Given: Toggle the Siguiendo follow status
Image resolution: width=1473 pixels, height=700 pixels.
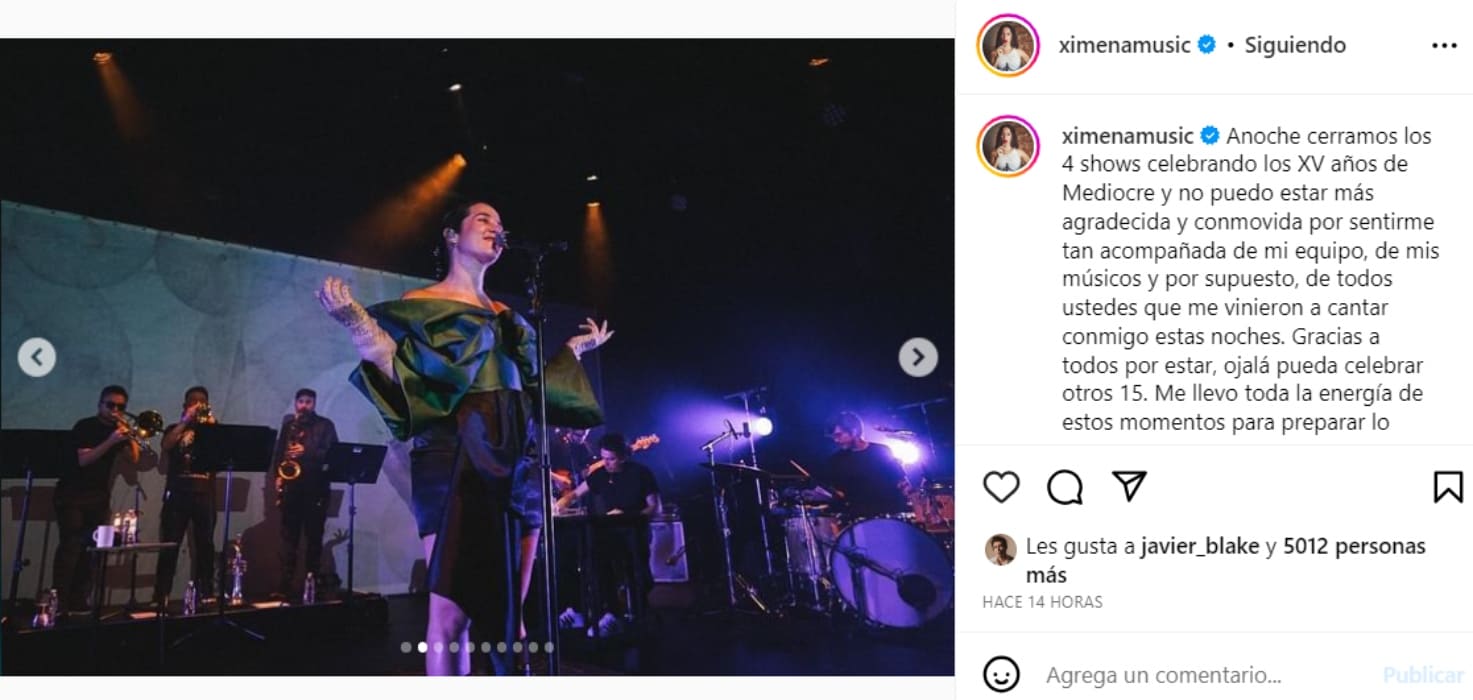Looking at the screenshot, I should 1295,45.
